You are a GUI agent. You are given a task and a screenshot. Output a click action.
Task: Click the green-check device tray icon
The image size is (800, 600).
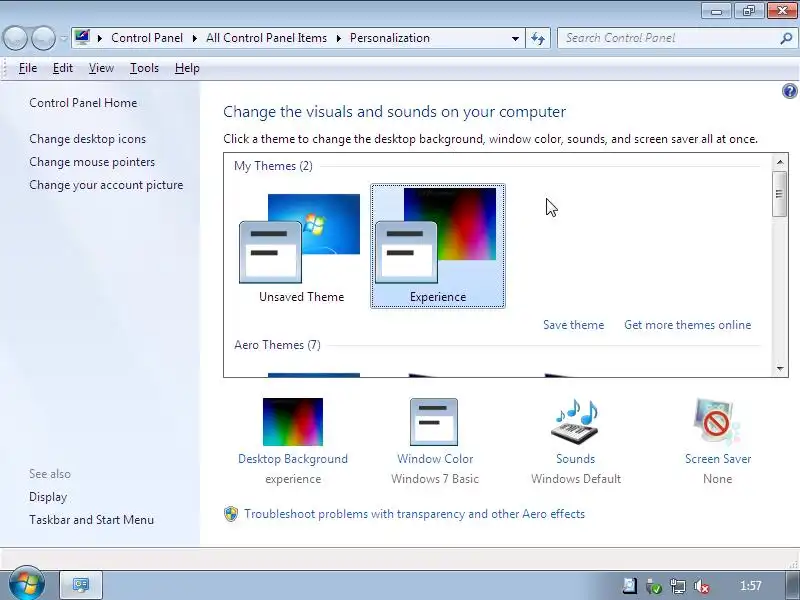653,586
